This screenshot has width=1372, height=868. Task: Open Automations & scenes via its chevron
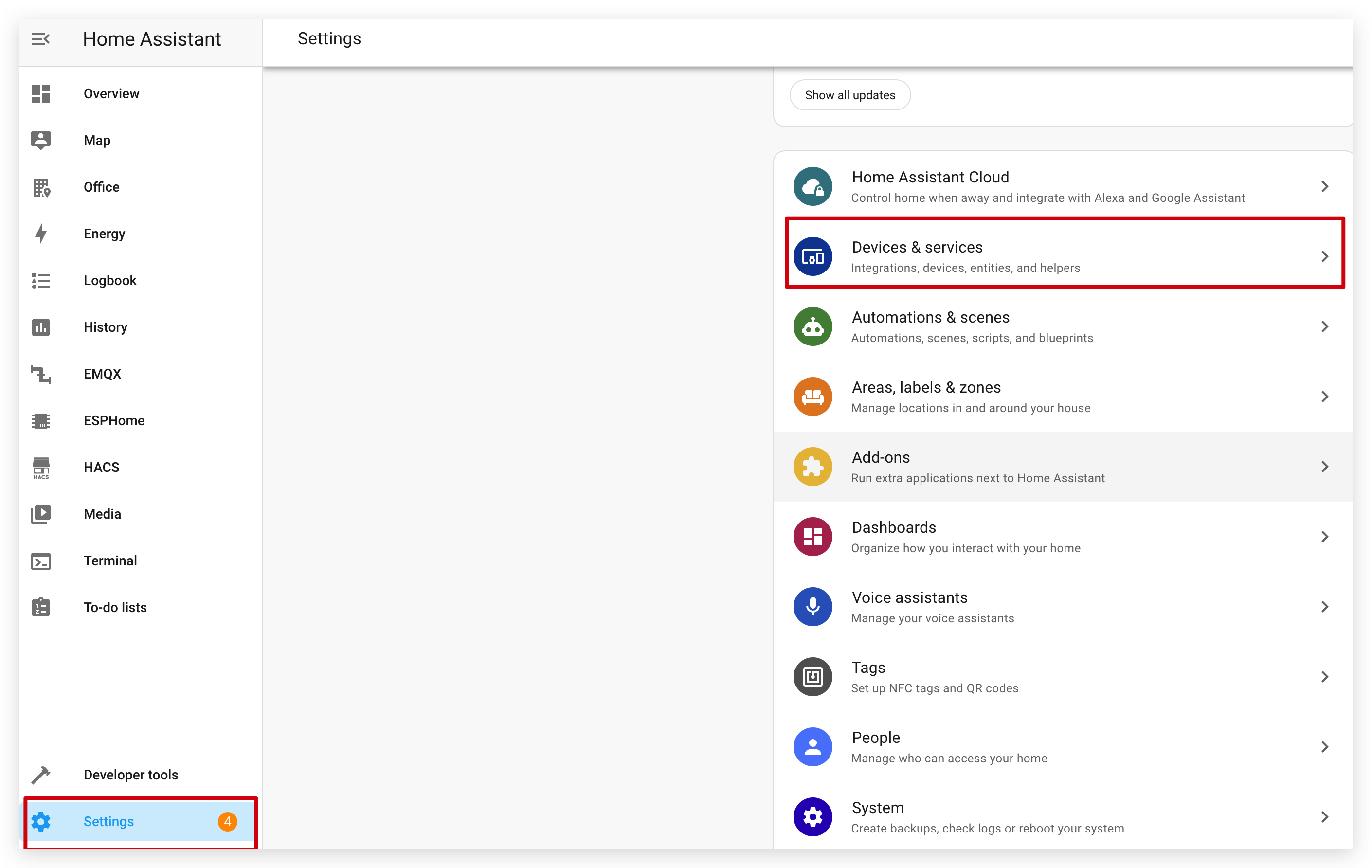pos(1325,326)
